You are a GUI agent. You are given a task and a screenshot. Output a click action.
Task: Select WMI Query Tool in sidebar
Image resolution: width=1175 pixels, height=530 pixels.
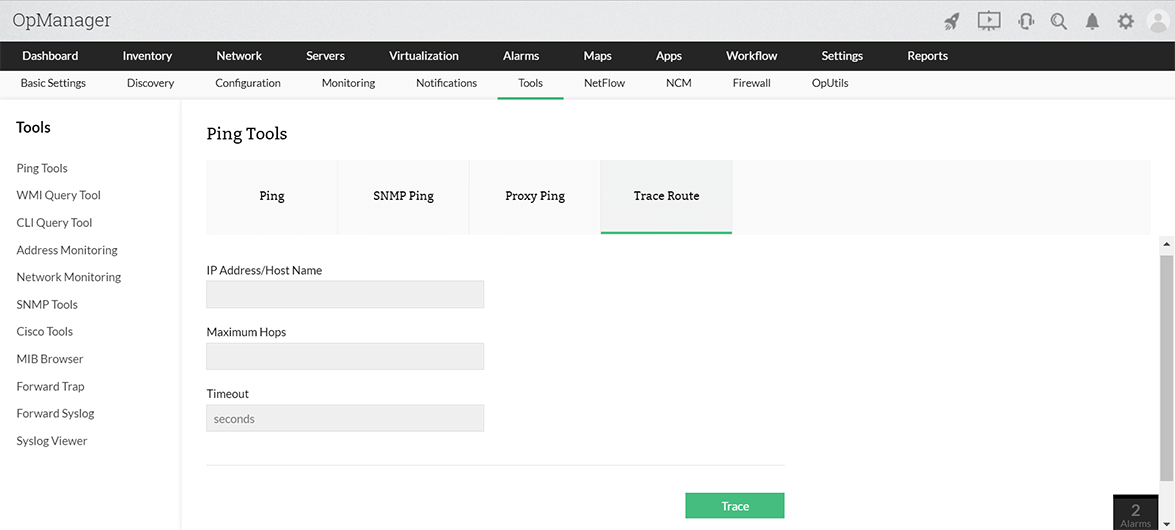pyautogui.click(x=59, y=196)
